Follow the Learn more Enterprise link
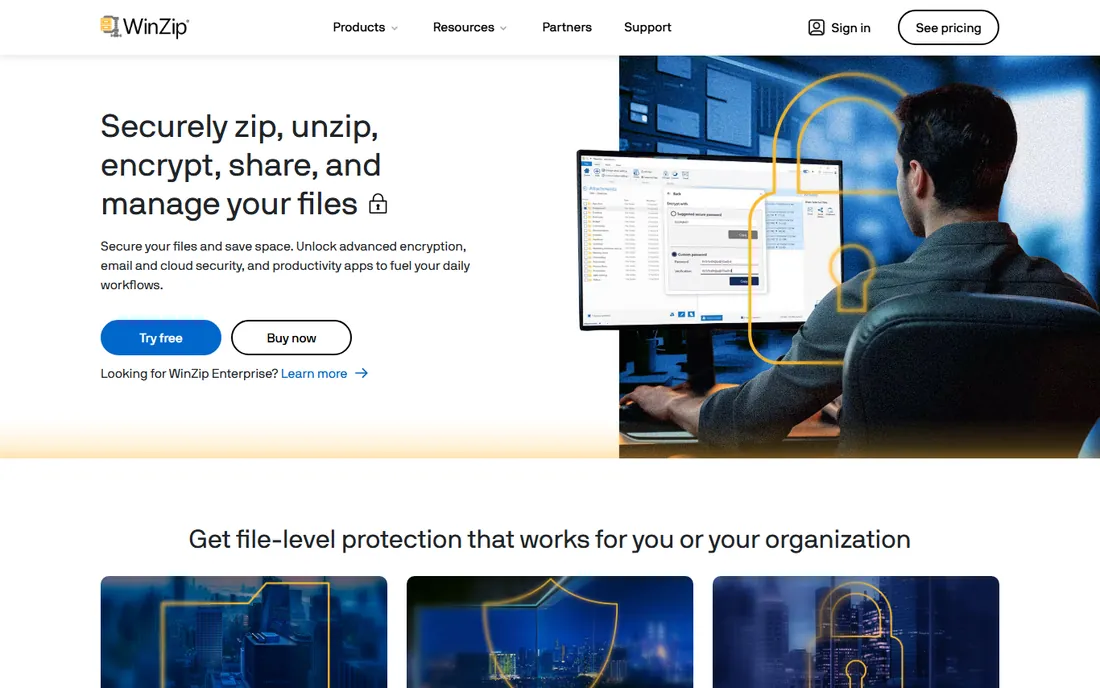Viewport: 1100px width, 688px height. coord(314,374)
